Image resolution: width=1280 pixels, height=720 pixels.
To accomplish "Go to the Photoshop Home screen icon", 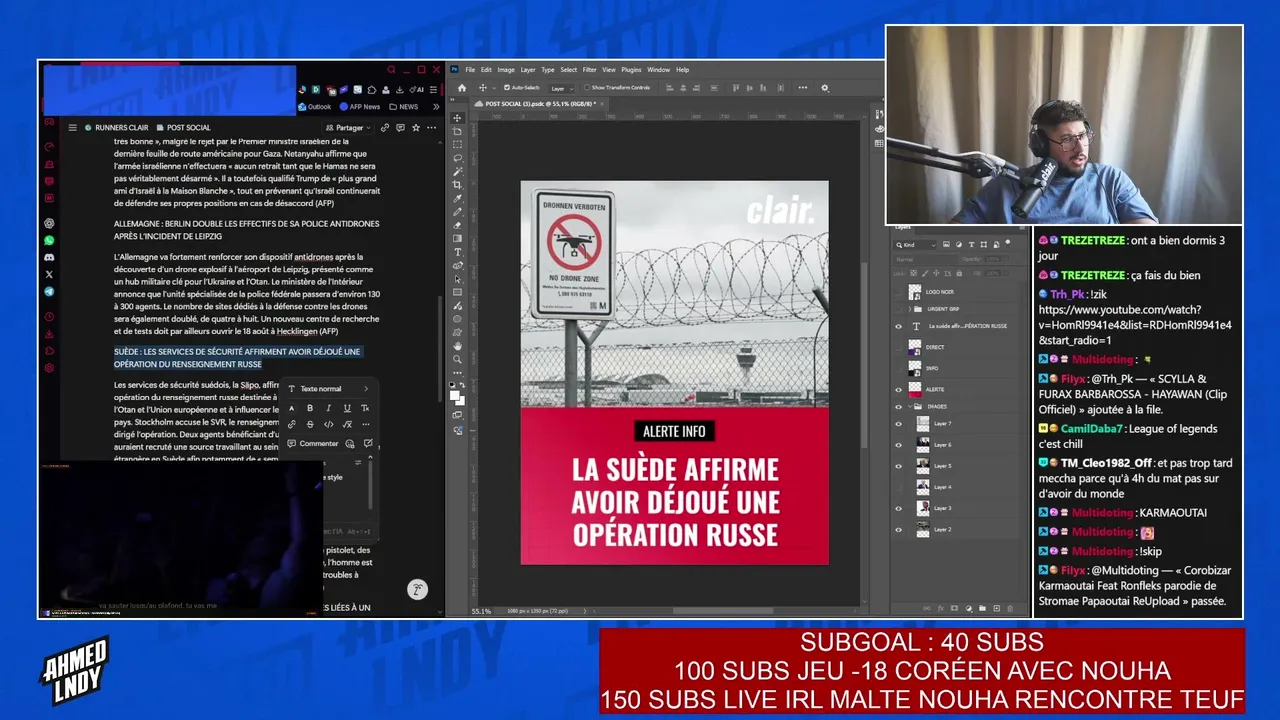I will pos(462,88).
